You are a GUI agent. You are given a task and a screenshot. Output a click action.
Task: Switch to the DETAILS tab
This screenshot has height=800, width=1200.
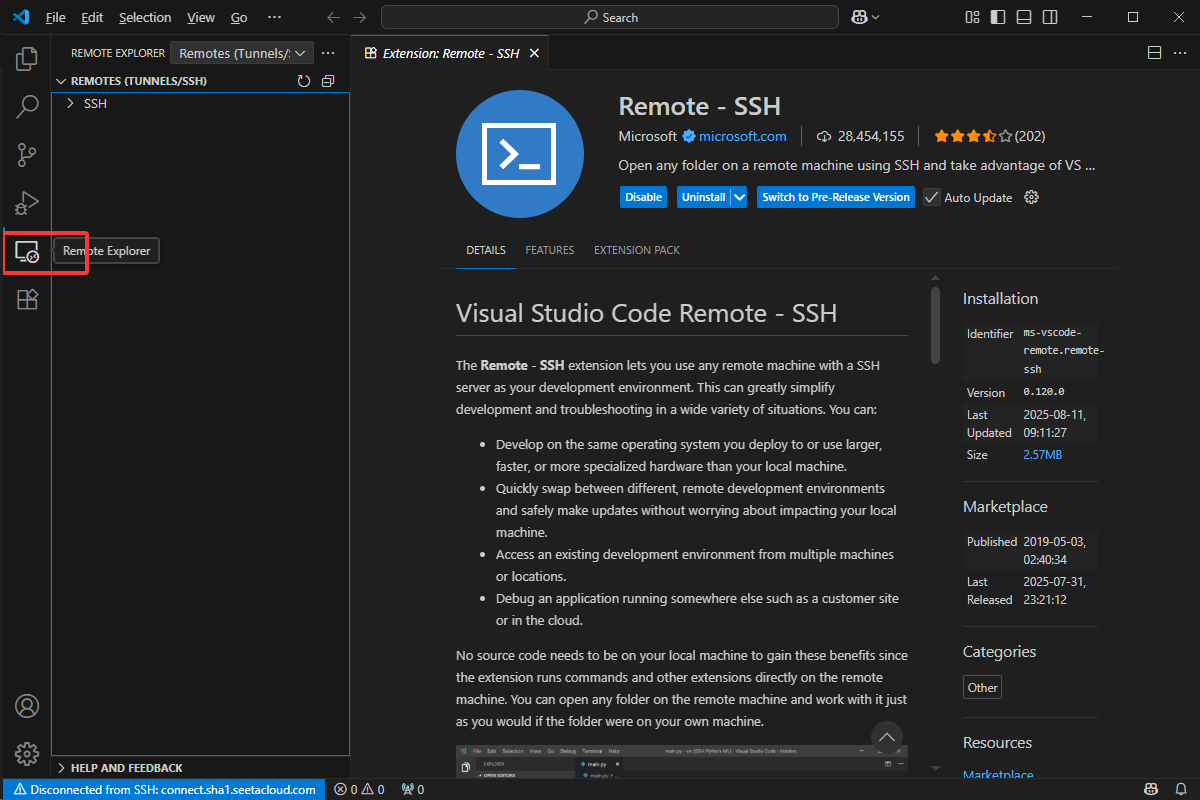(486, 250)
